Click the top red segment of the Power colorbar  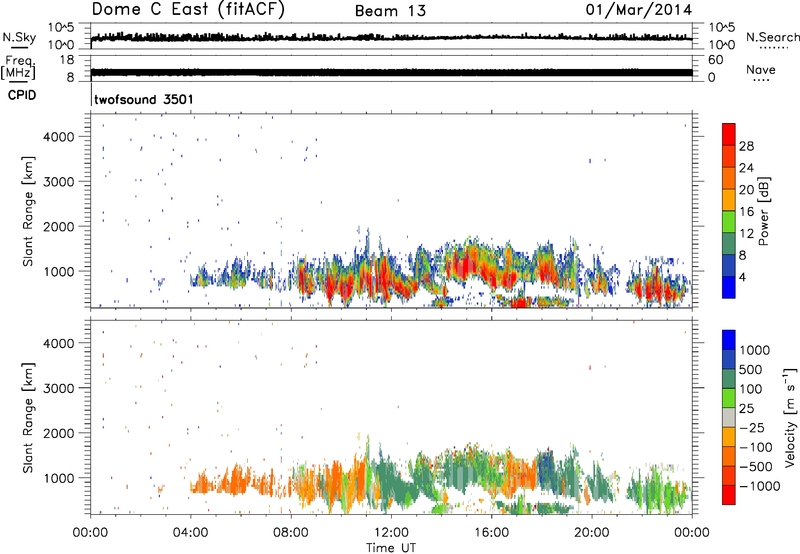point(729,134)
